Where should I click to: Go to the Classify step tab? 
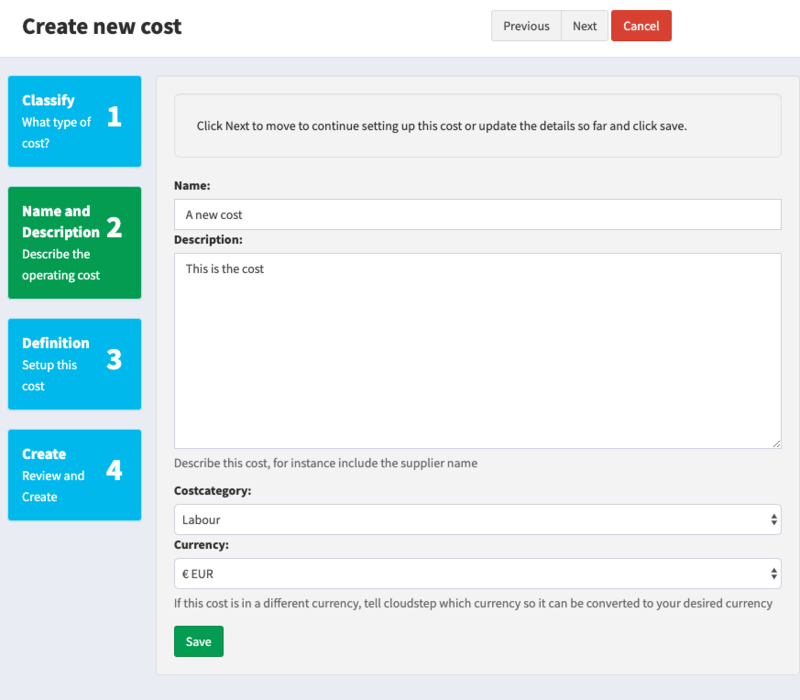click(74, 121)
